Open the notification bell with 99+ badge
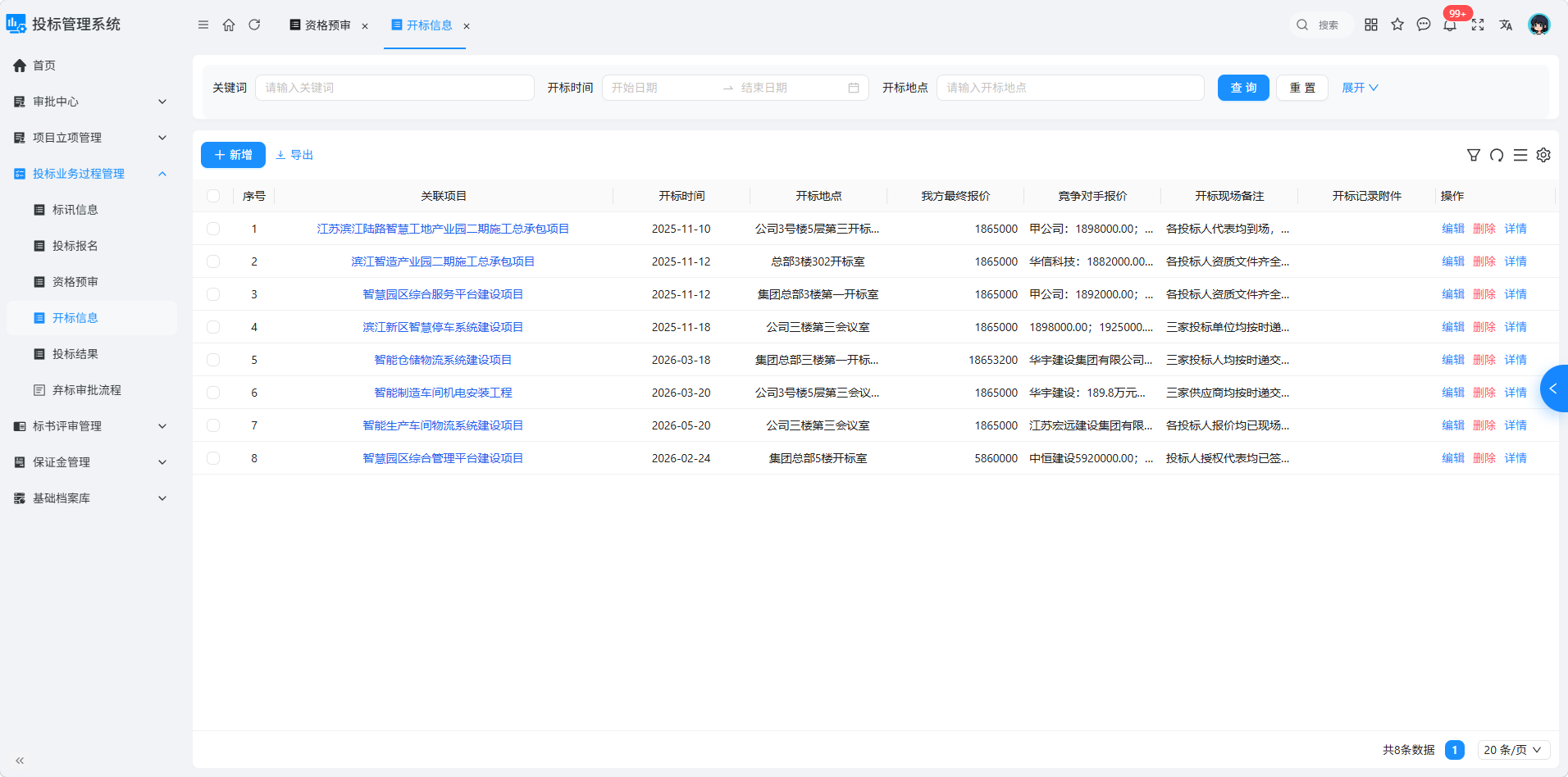Image resolution: width=1568 pixels, height=777 pixels. 1450,25
